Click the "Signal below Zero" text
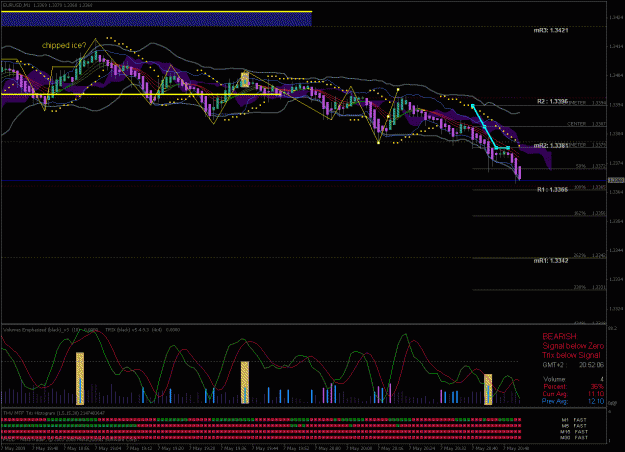 click(x=573, y=346)
